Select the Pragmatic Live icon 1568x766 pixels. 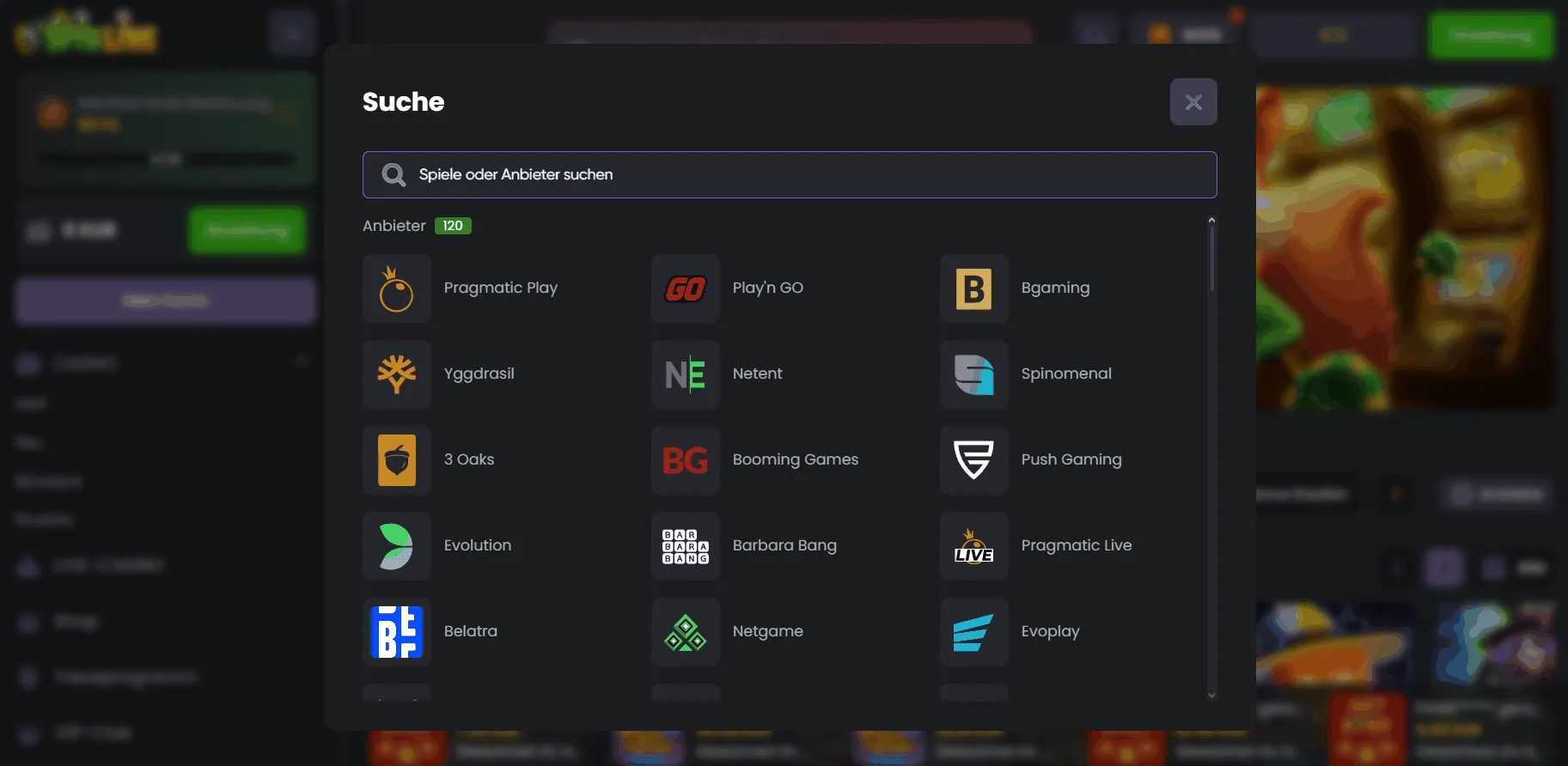pyautogui.click(x=973, y=546)
